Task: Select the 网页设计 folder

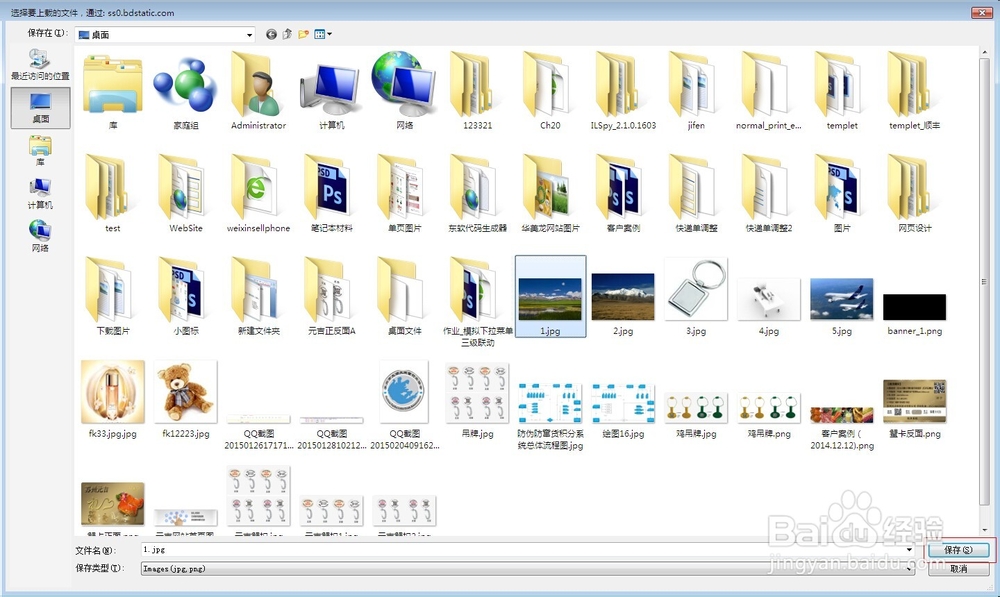Action: (x=915, y=195)
